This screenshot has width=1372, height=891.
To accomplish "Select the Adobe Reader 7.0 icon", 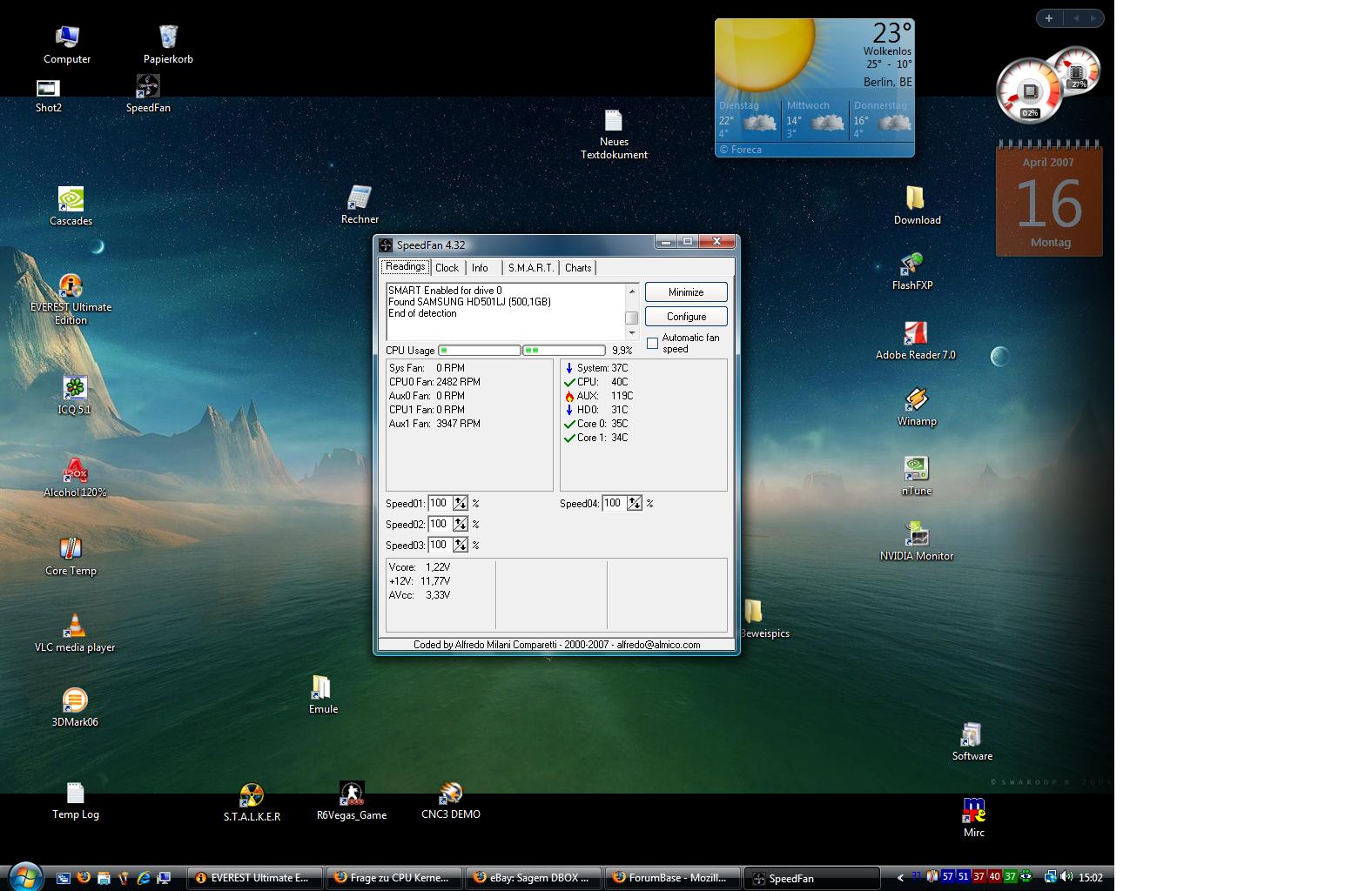I will click(x=915, y=341).
